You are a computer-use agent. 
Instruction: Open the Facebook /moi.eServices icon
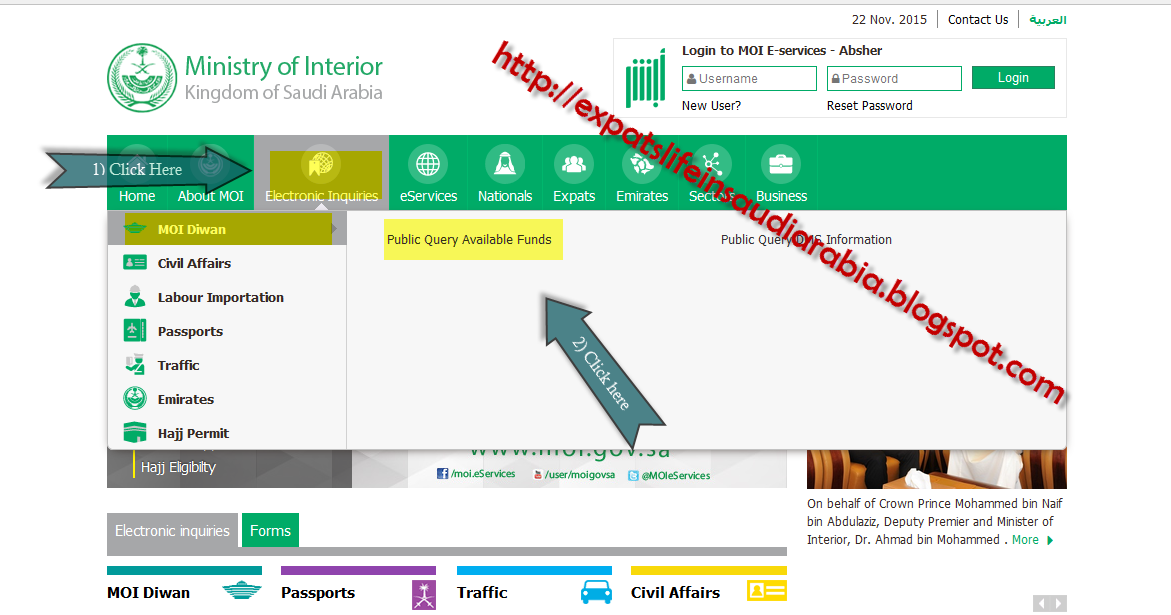tap(442, 474)
